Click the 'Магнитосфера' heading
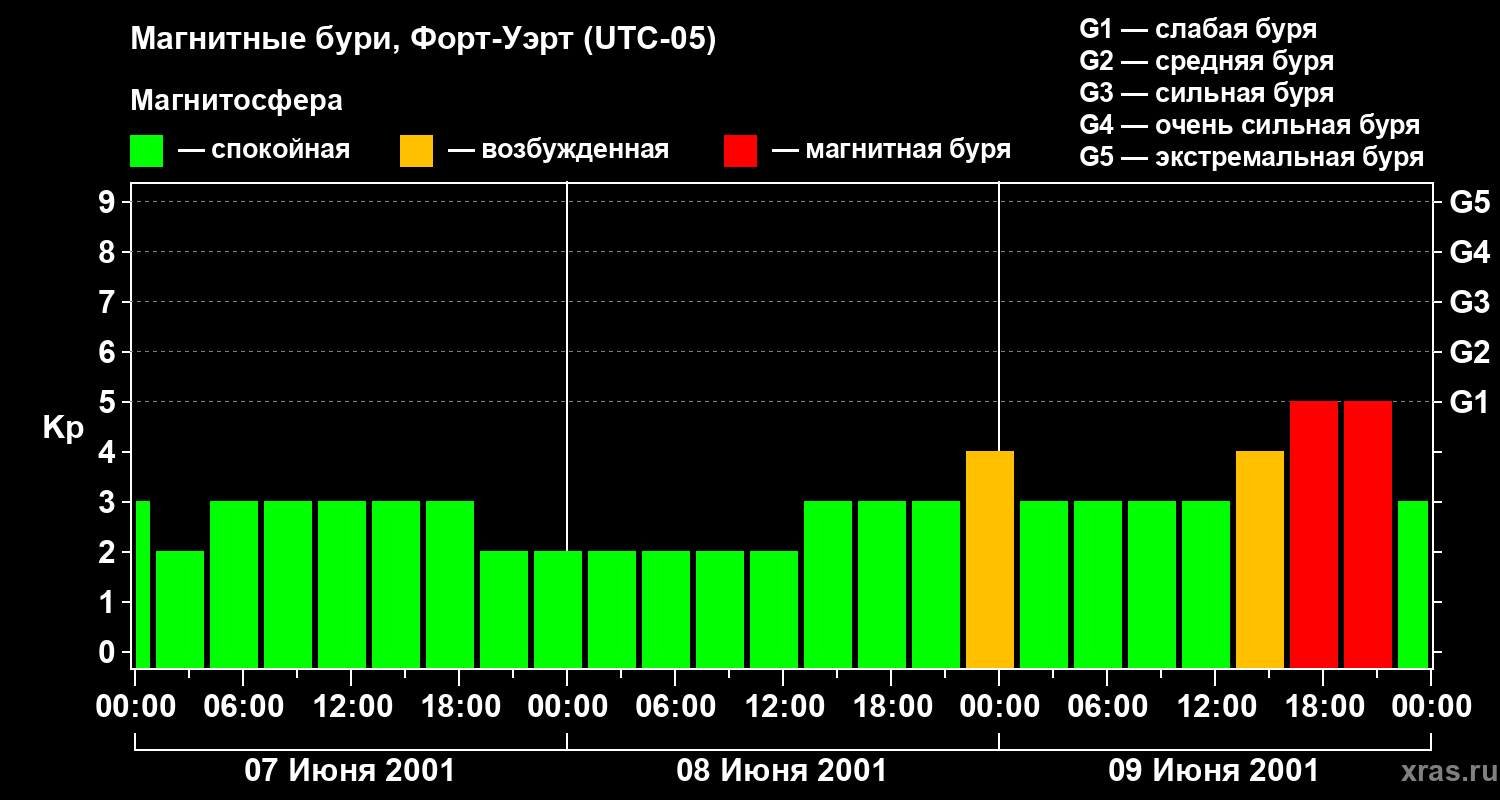 (x=236, y=101)
